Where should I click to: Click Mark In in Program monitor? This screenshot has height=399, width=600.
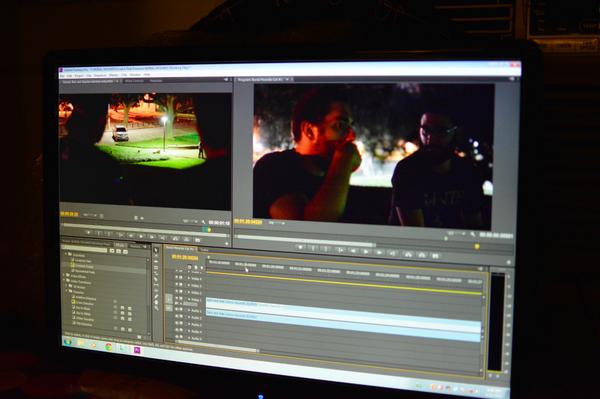click(313, 248)
